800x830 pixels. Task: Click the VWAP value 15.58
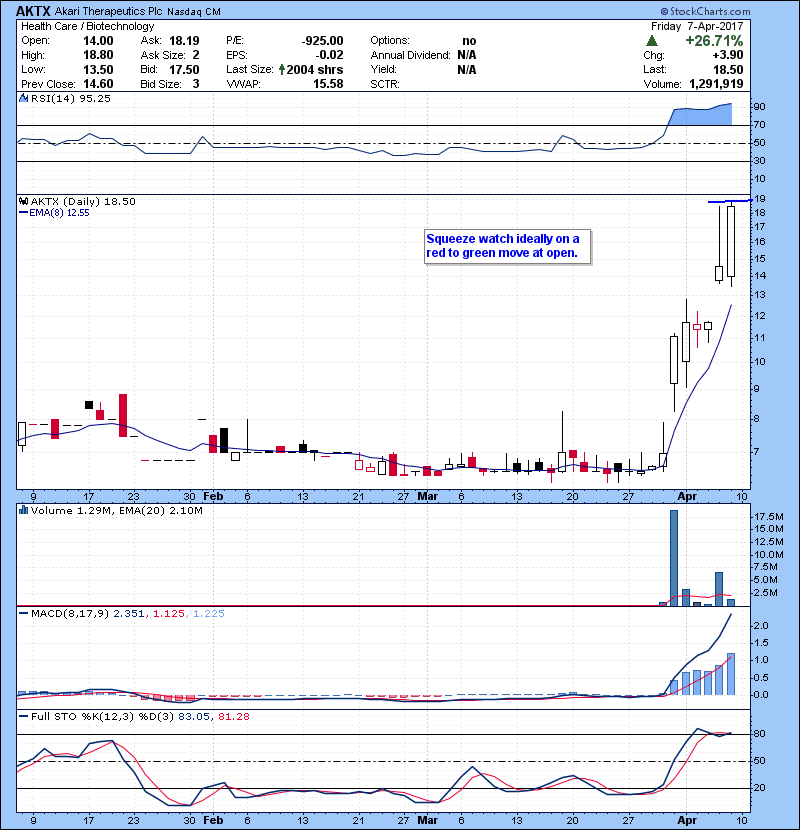click(328, 84)
